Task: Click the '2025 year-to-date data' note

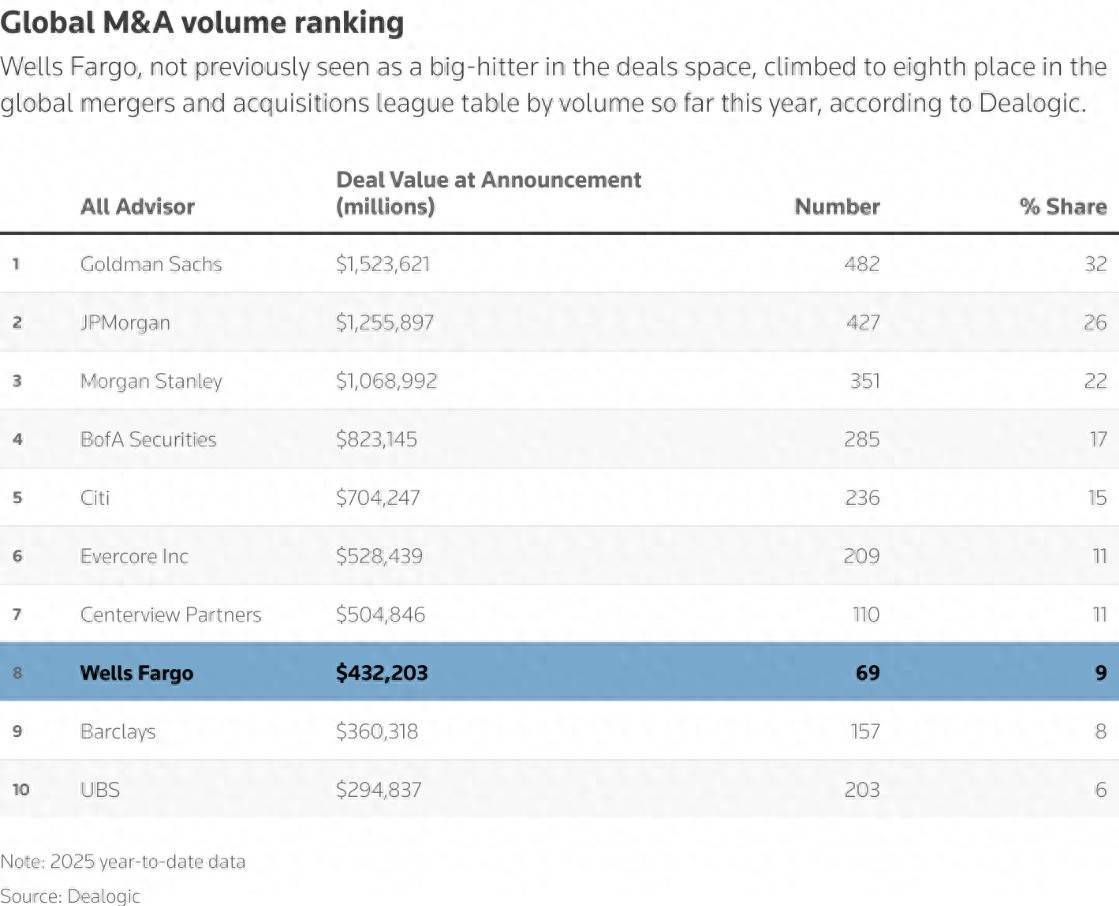Action: pyautogui.click(x=122, y=861)
